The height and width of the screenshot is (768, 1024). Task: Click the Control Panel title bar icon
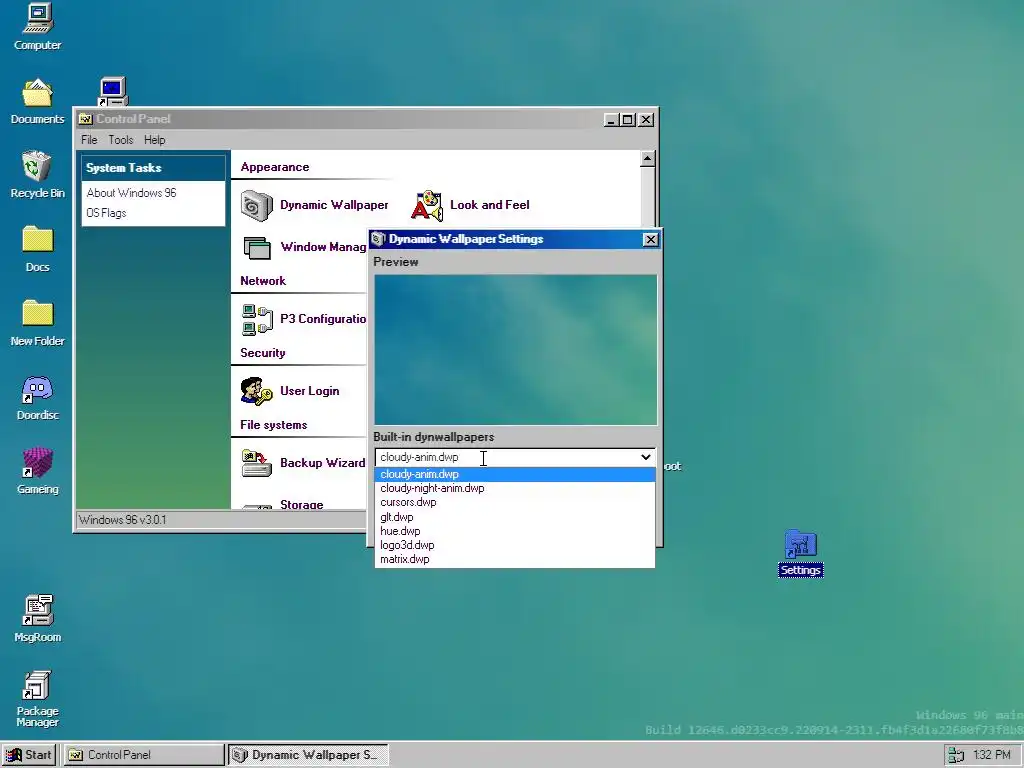pos(86,119)
